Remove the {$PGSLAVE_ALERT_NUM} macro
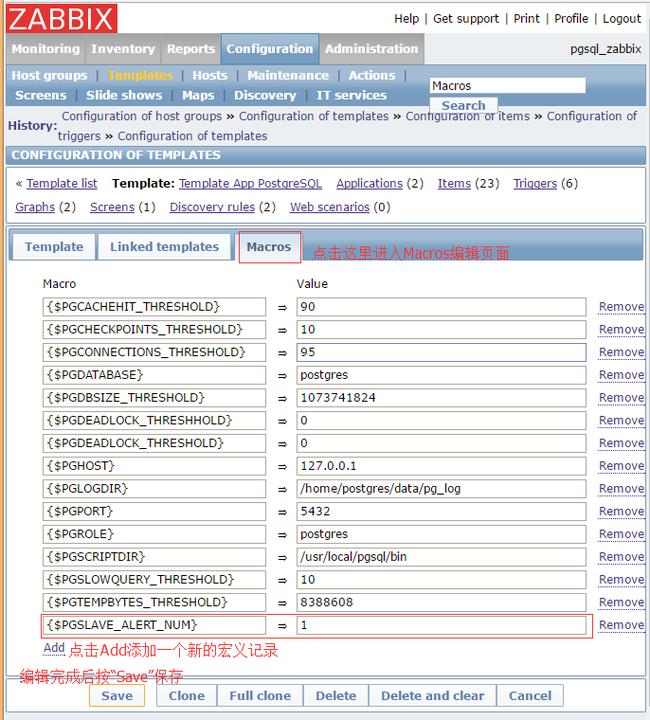 point(621,625)
